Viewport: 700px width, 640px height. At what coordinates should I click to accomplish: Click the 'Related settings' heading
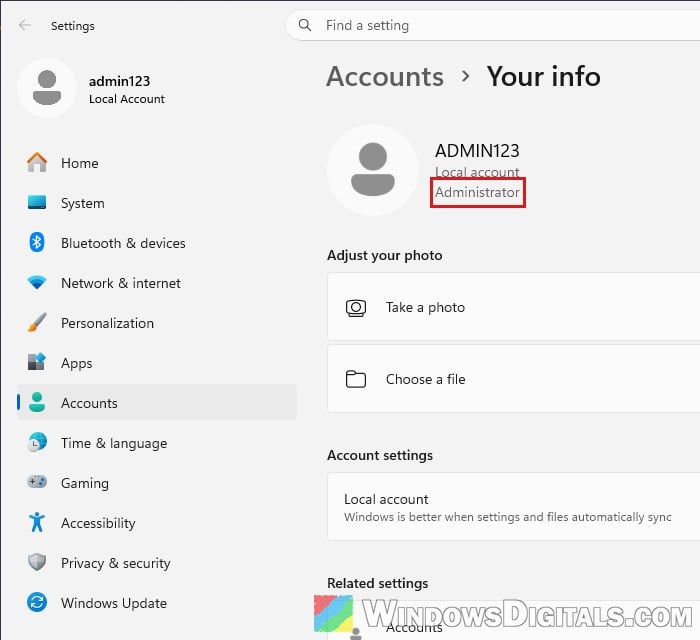(x=378, y=583)
